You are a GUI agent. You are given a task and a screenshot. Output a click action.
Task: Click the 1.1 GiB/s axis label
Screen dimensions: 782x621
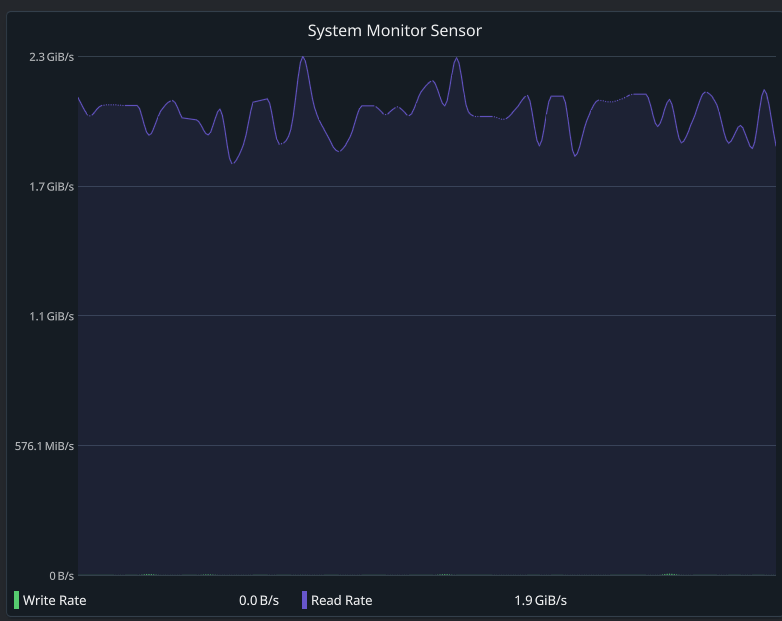[51, 316]
